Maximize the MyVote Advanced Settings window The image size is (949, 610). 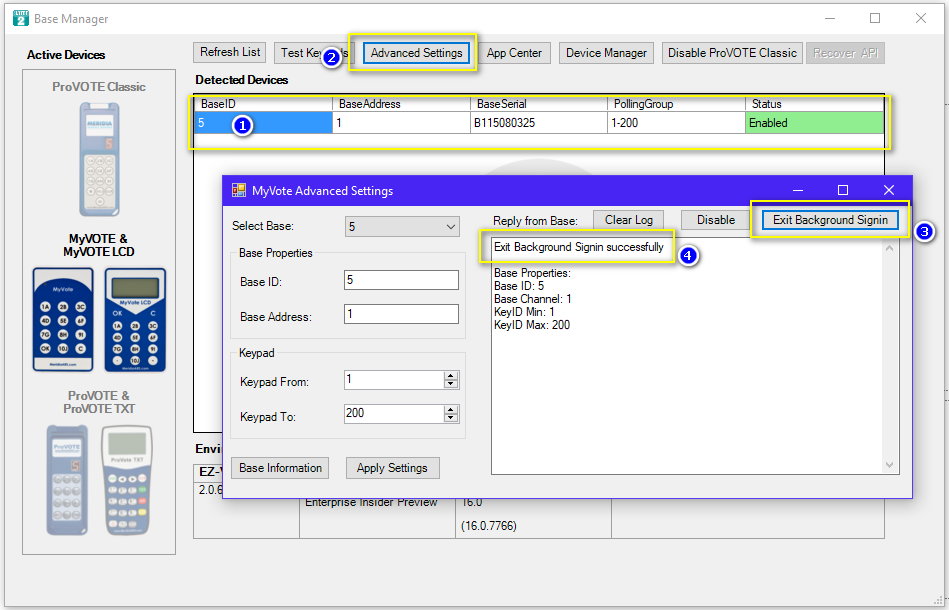[842, 191]
